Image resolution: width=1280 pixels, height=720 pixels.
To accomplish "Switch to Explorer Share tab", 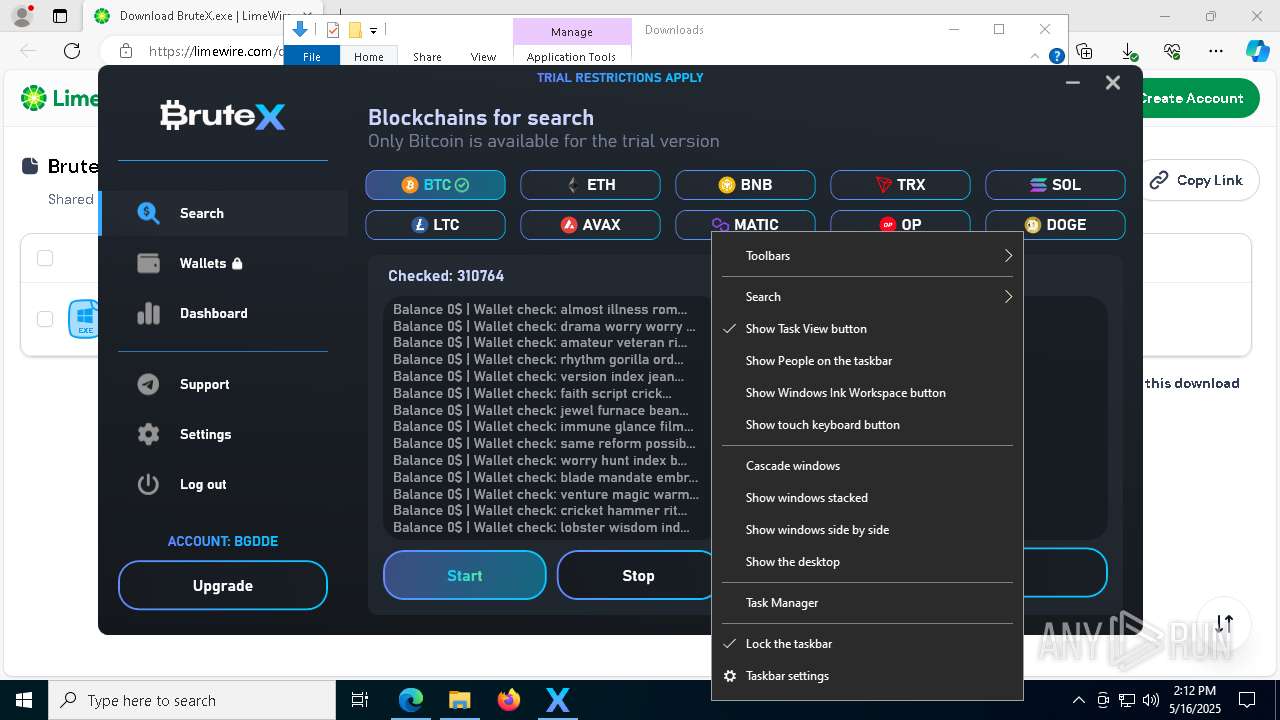I will coord(427,57).
